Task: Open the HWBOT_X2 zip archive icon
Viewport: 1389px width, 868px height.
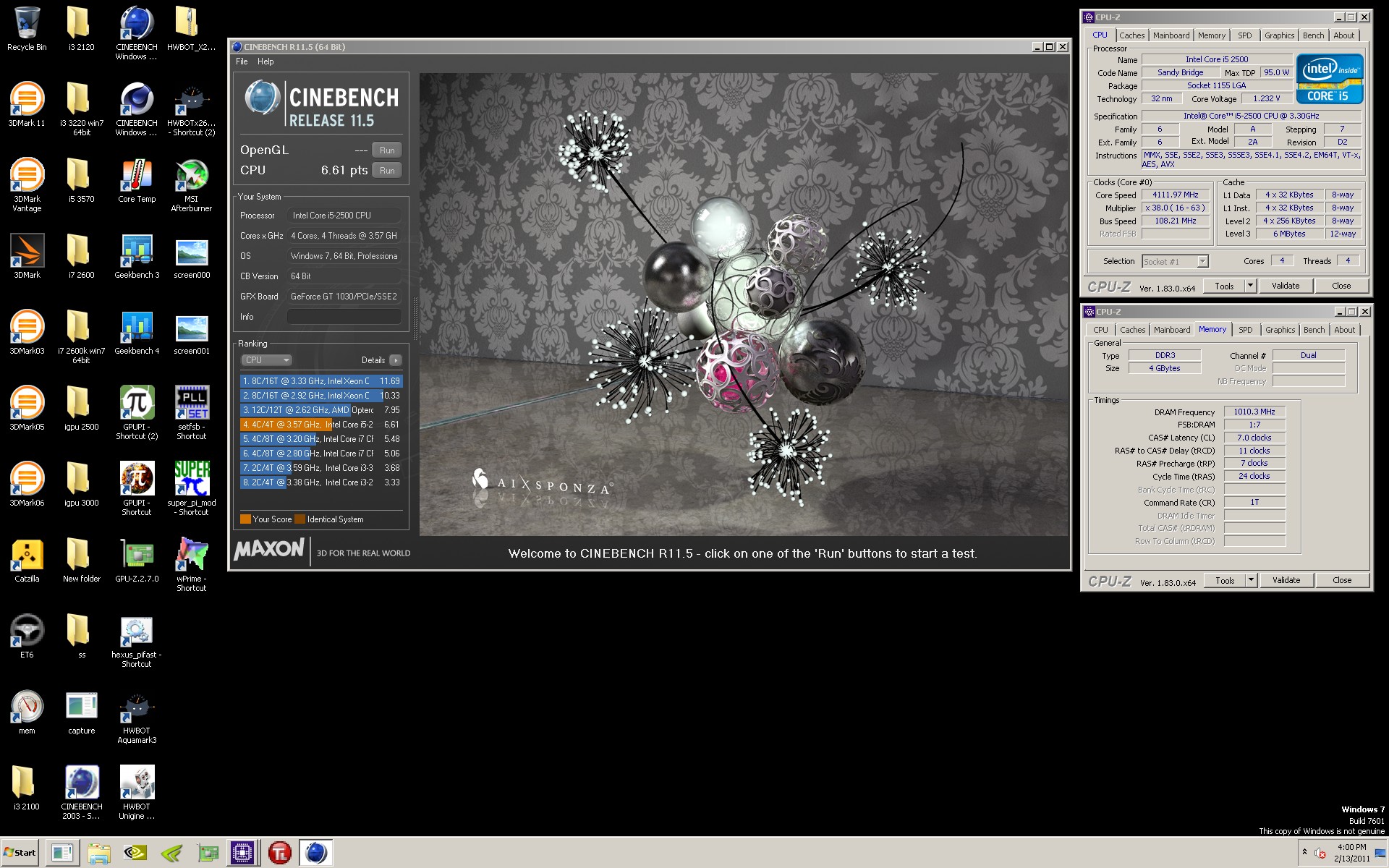Action: pyautogui.click(x=192, y=29)
